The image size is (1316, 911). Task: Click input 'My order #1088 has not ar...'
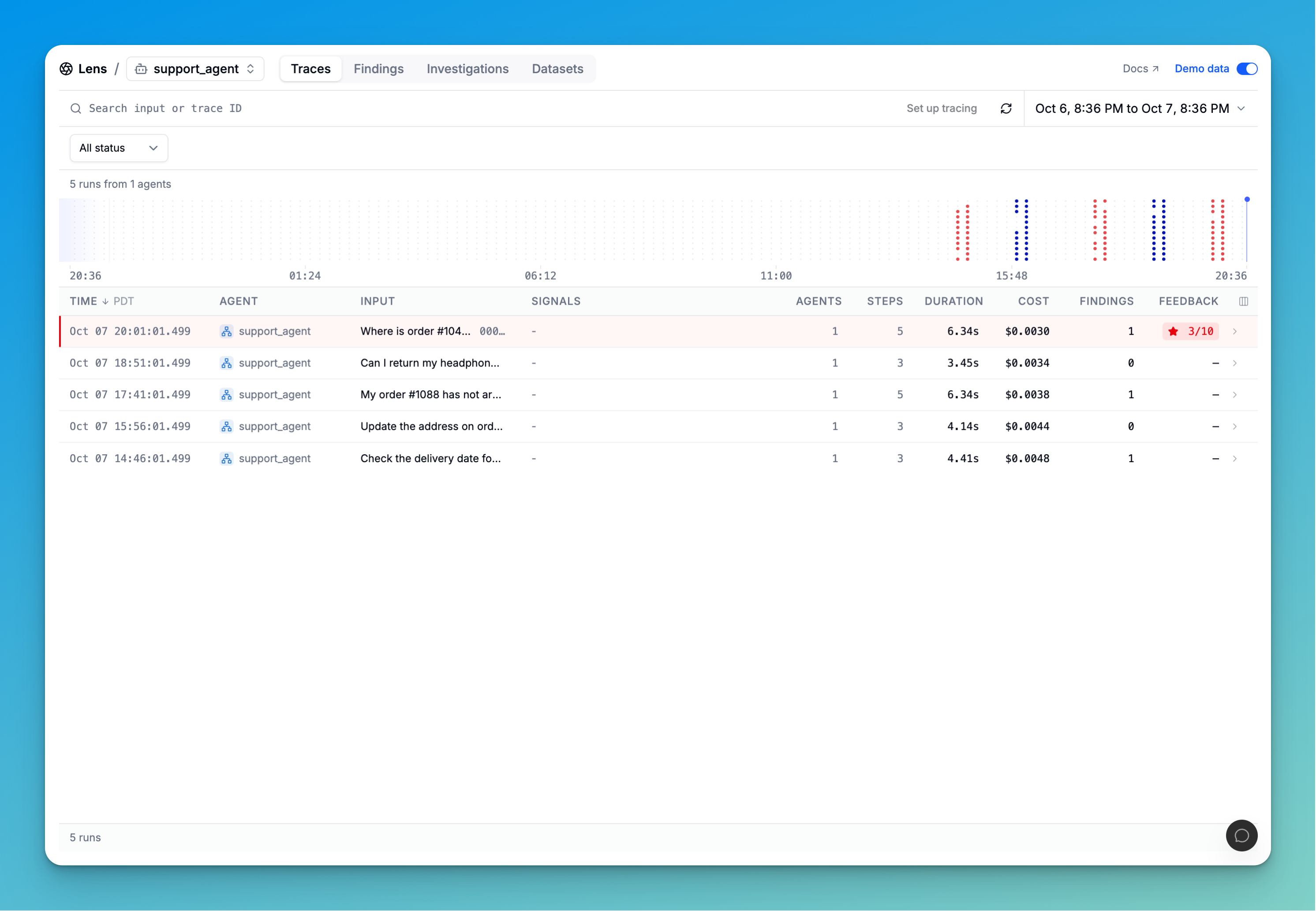(430, 394)
